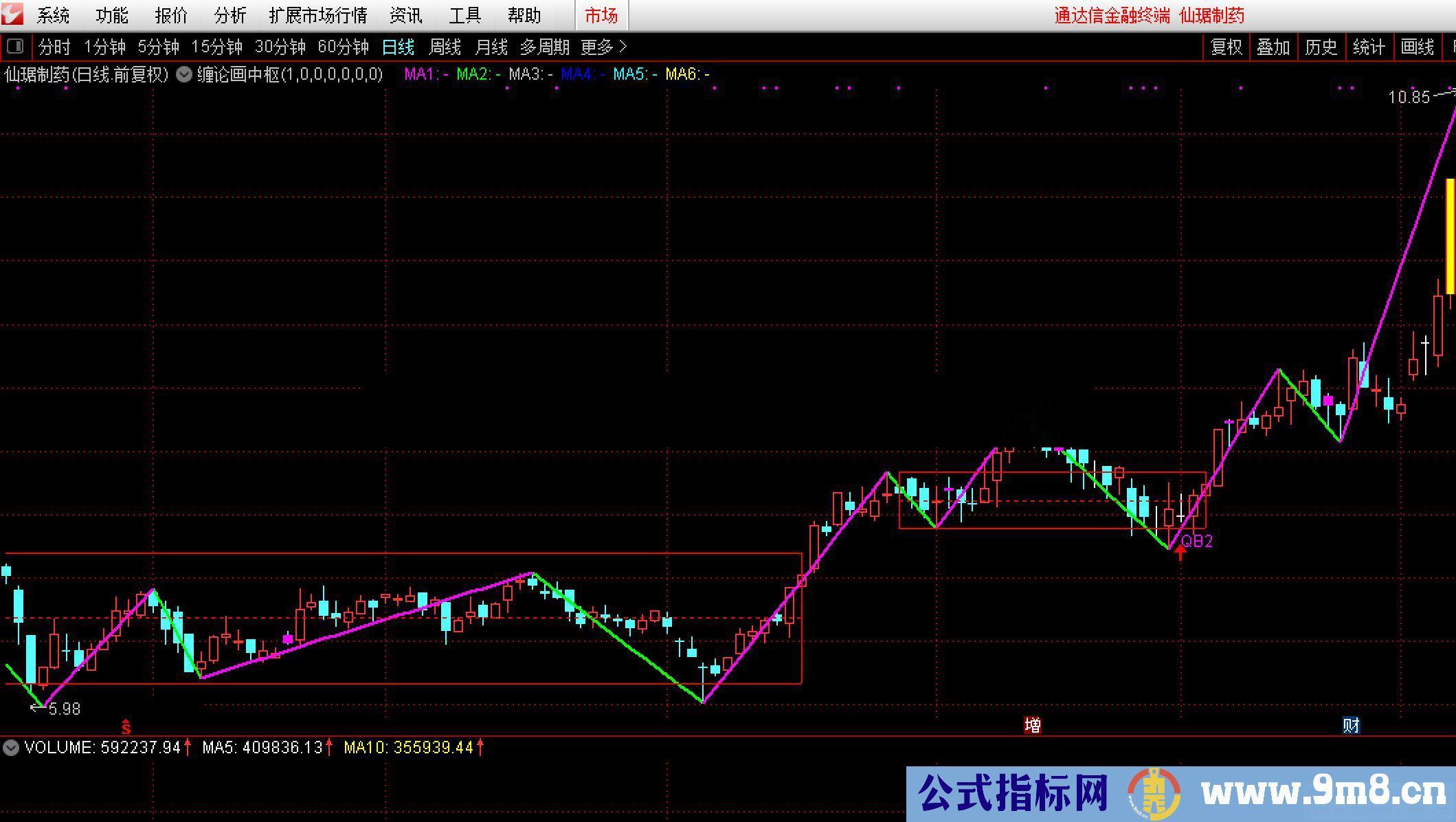Click the red $ event marker below the chart
The image size is (1456, 822).
125,726
